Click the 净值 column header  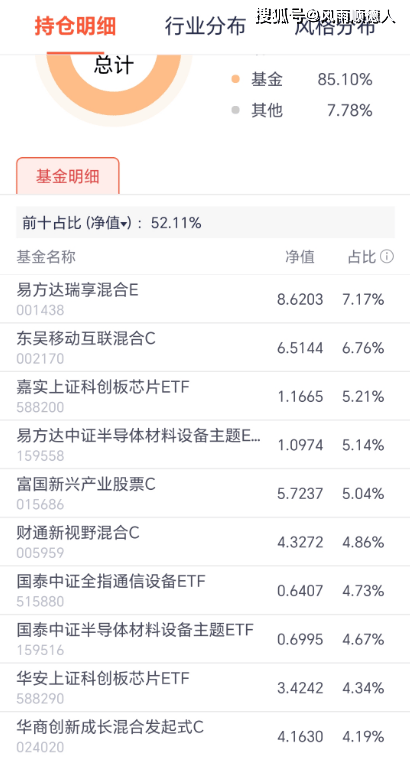[300, 256]
